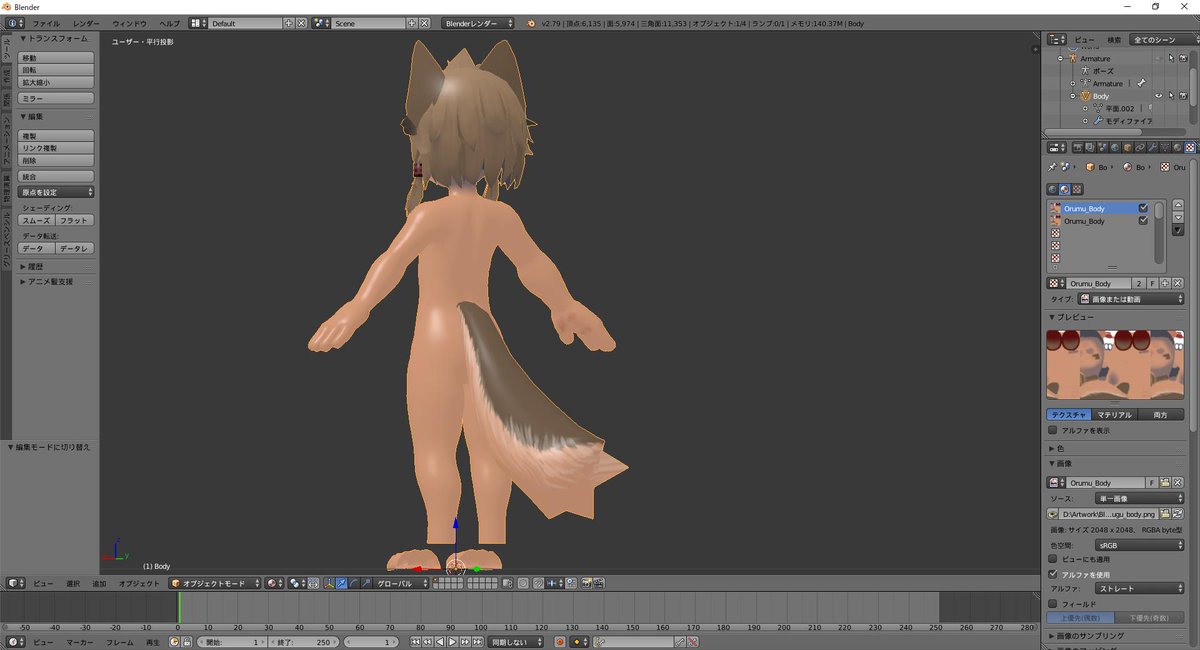Open the texture properties tab icon

pyautogui.click(x=1190, y=147)
